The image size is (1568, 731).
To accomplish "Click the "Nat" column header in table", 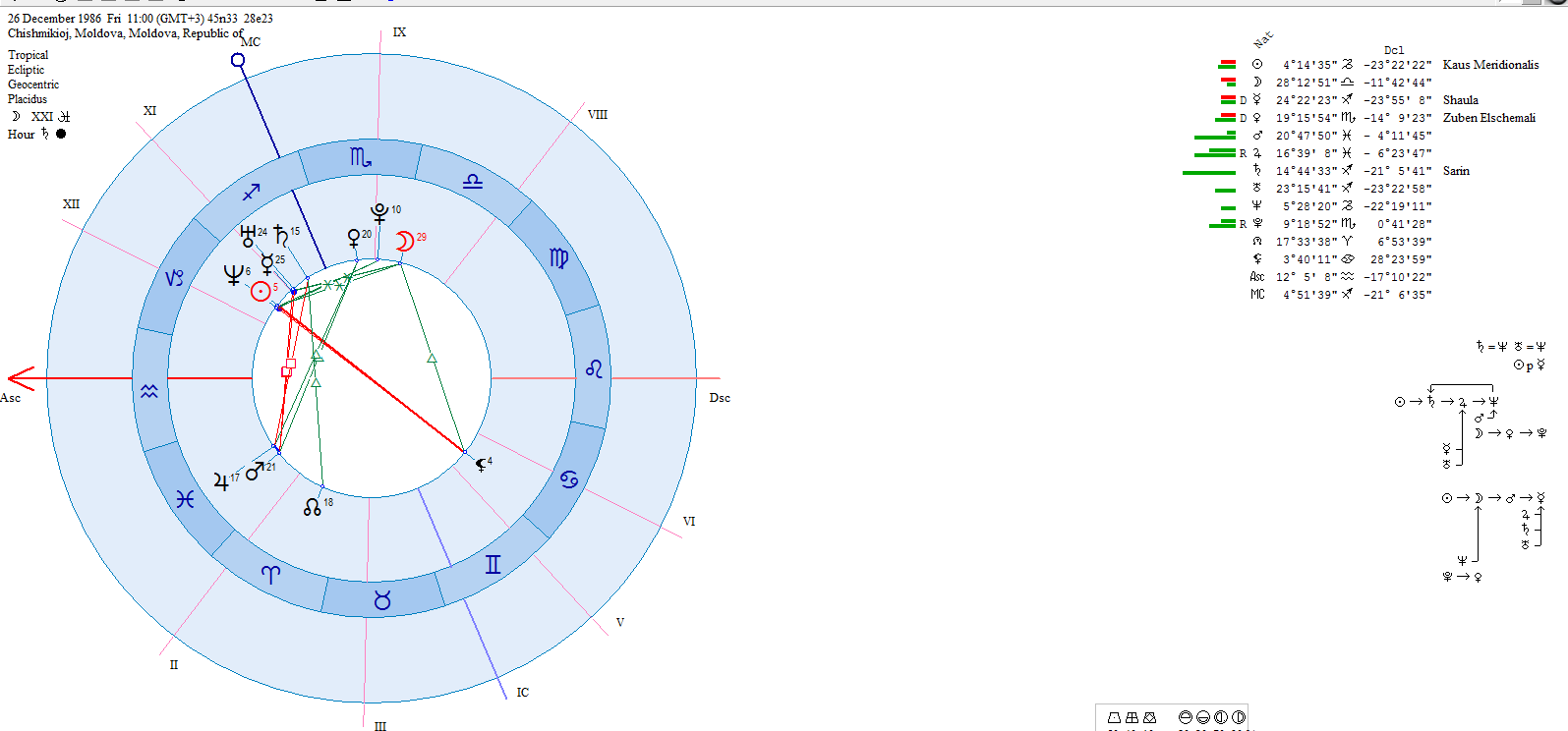I will [x=1263, y=39].
